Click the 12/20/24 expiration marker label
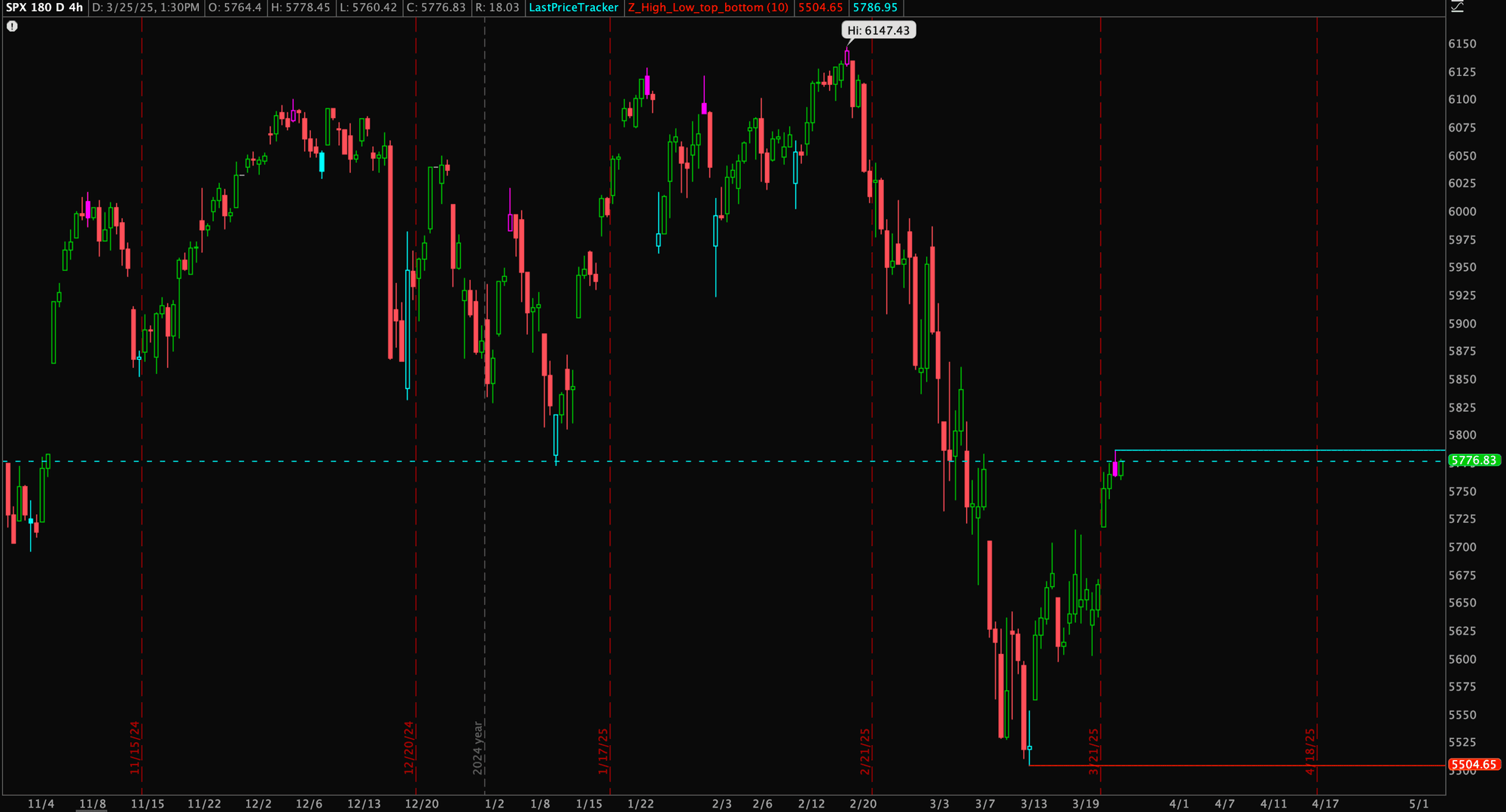The width and height of the screenshot is (1506, 812). 409,747
